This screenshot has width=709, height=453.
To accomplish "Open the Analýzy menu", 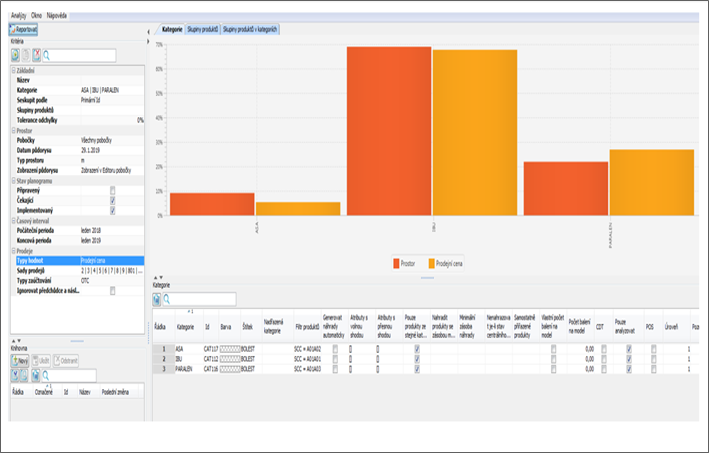I will click(x=19, y=18).
